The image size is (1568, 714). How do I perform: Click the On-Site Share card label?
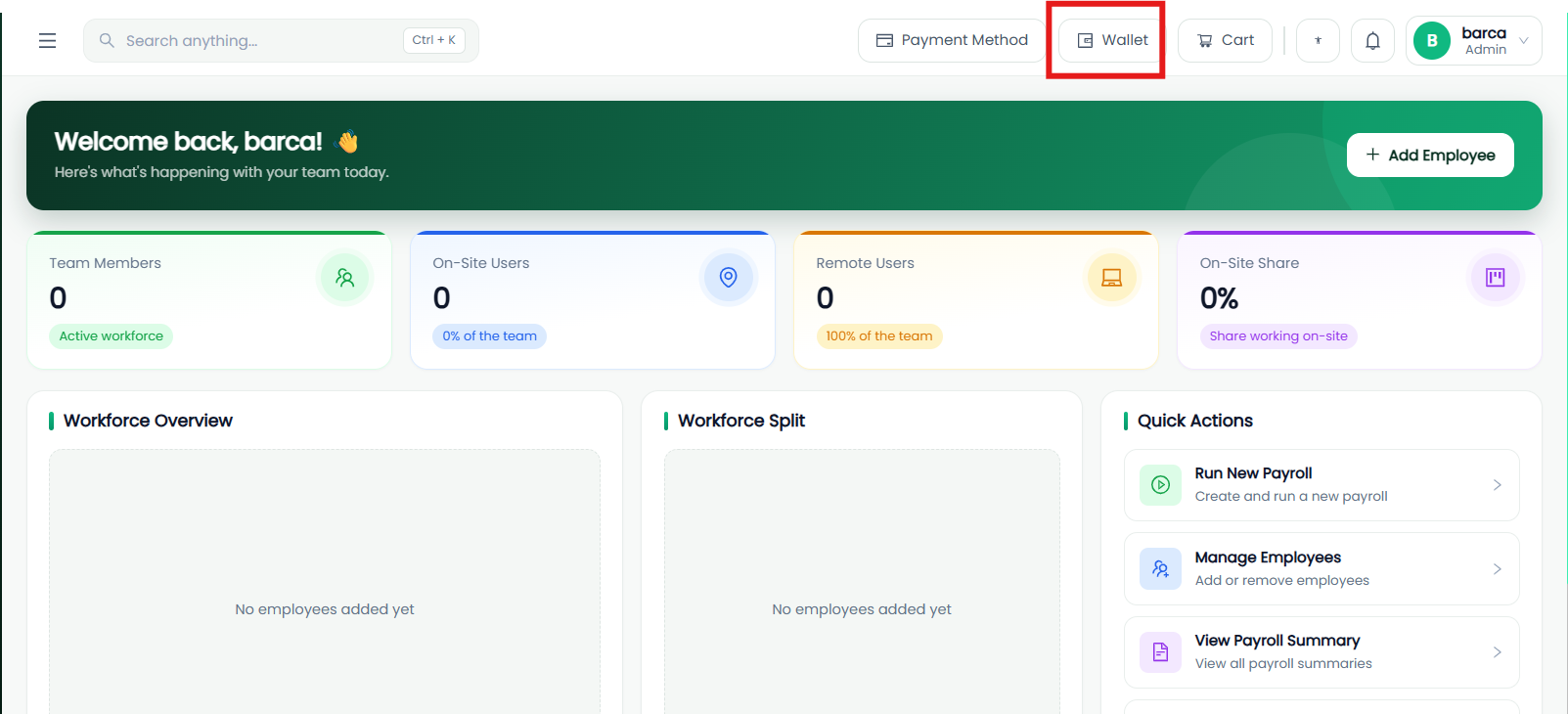1250,263
